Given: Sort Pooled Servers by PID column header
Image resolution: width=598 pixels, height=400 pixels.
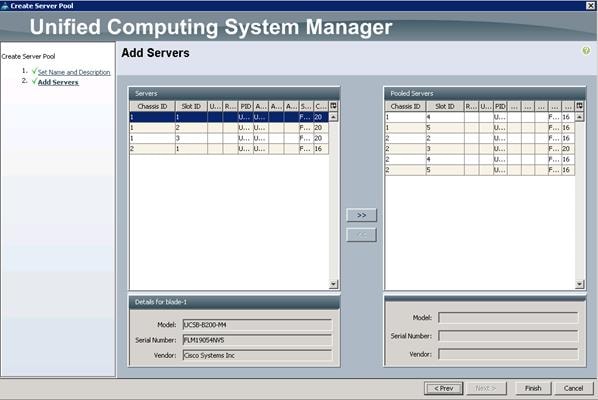Looking at the screenshot, I should tap(500, 106).
